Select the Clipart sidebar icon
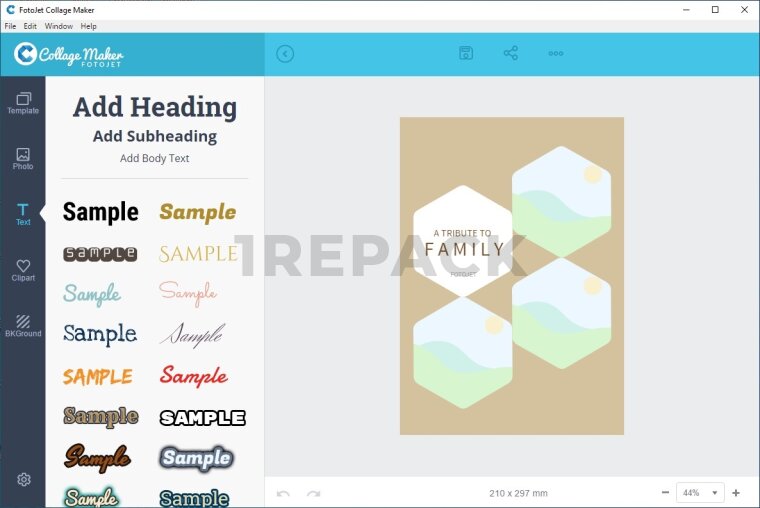This screenshot has width=760, height=508. point(23,270)
